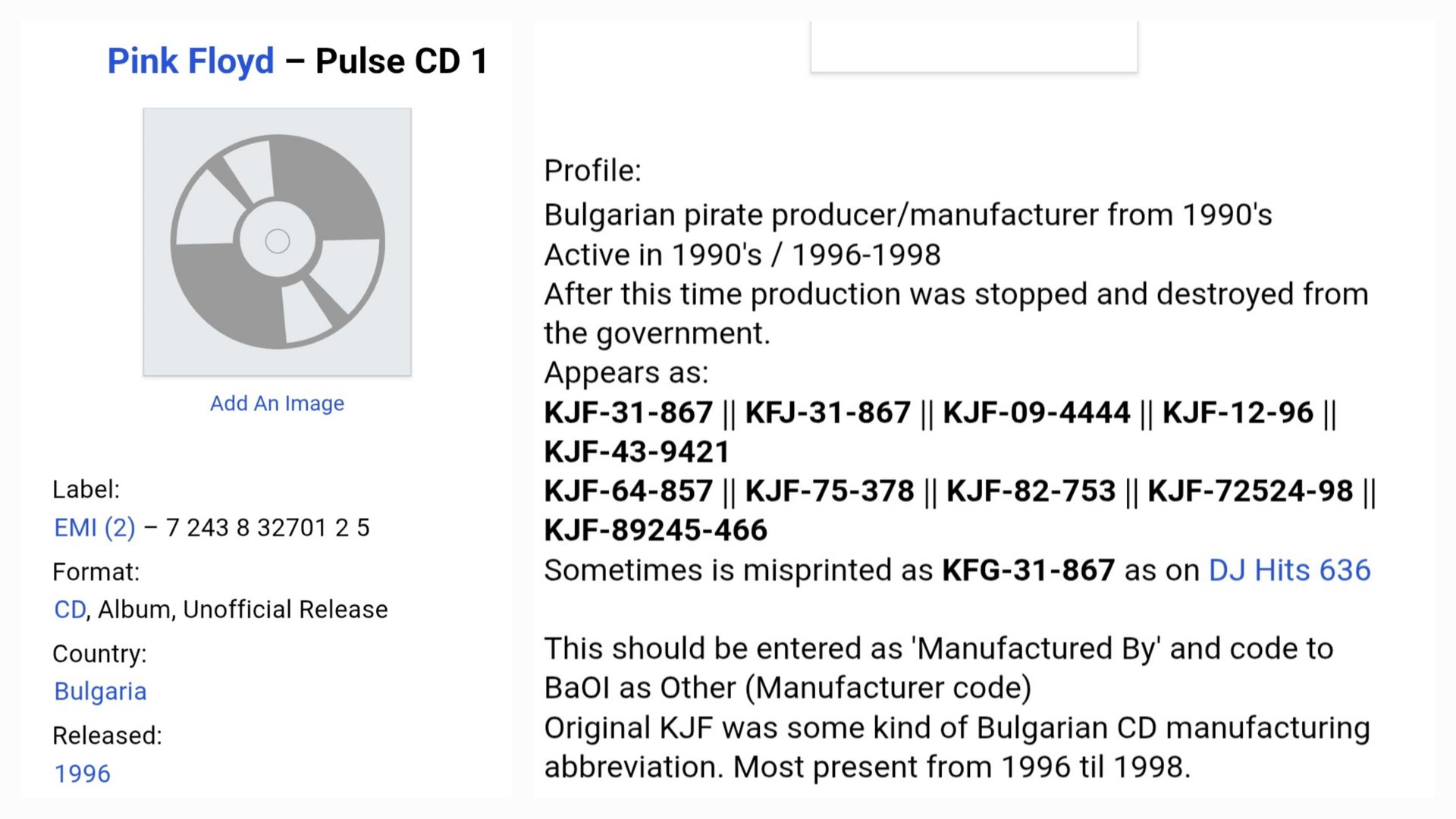This screenshot has height=819, width=1456.
Task: Click the Released: field label
Action: point(107,736)
